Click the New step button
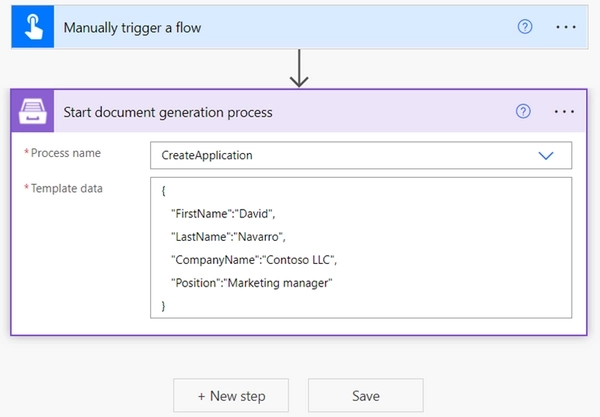 pos(232,396)
